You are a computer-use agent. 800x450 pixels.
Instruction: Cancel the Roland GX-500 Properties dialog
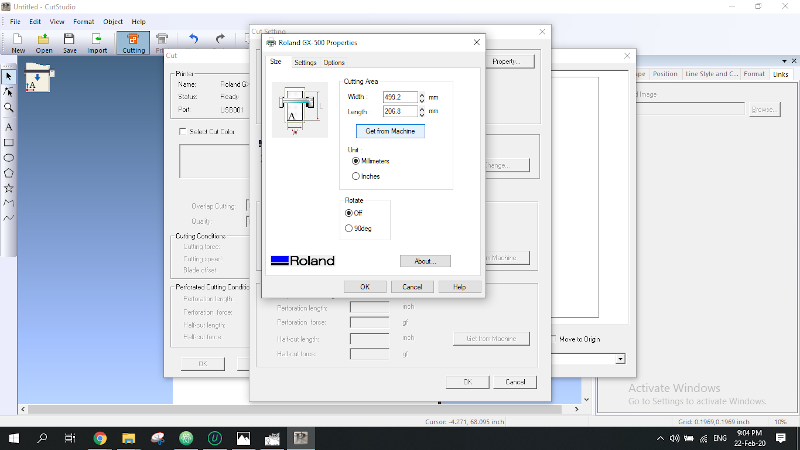(x=412, y=287)
